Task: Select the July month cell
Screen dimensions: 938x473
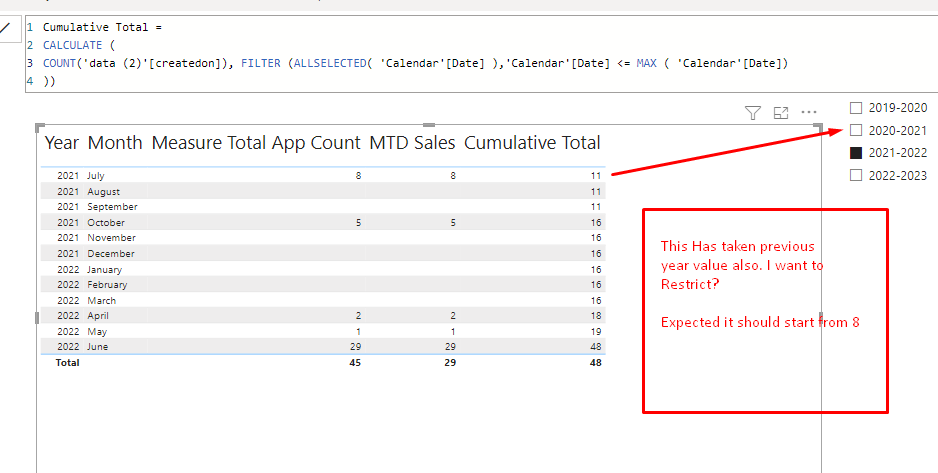Action: pyautogui.click(x=96, y=176)
